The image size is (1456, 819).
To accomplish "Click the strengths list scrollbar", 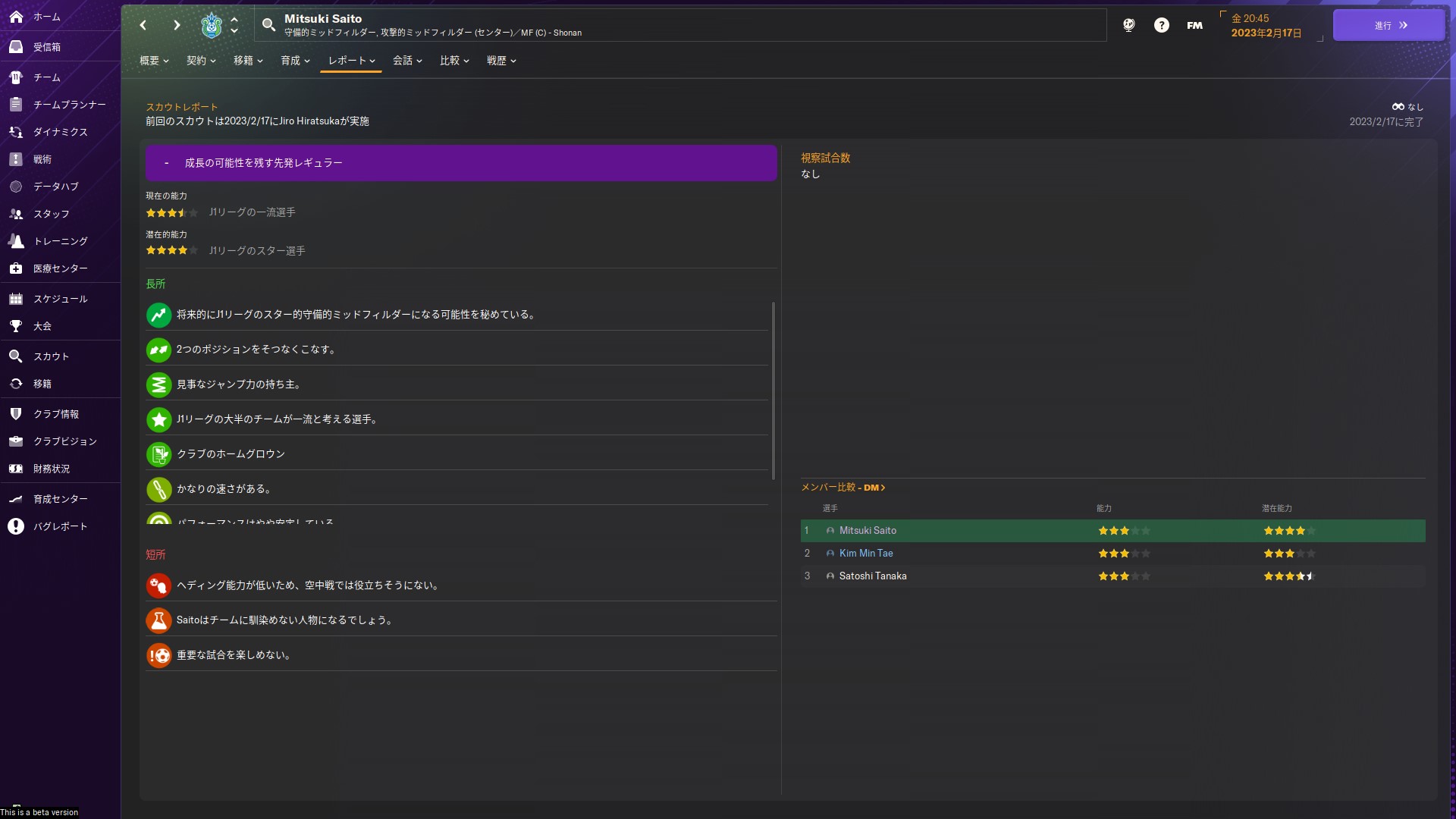I will pyautogui.click(x=773, y=391).
